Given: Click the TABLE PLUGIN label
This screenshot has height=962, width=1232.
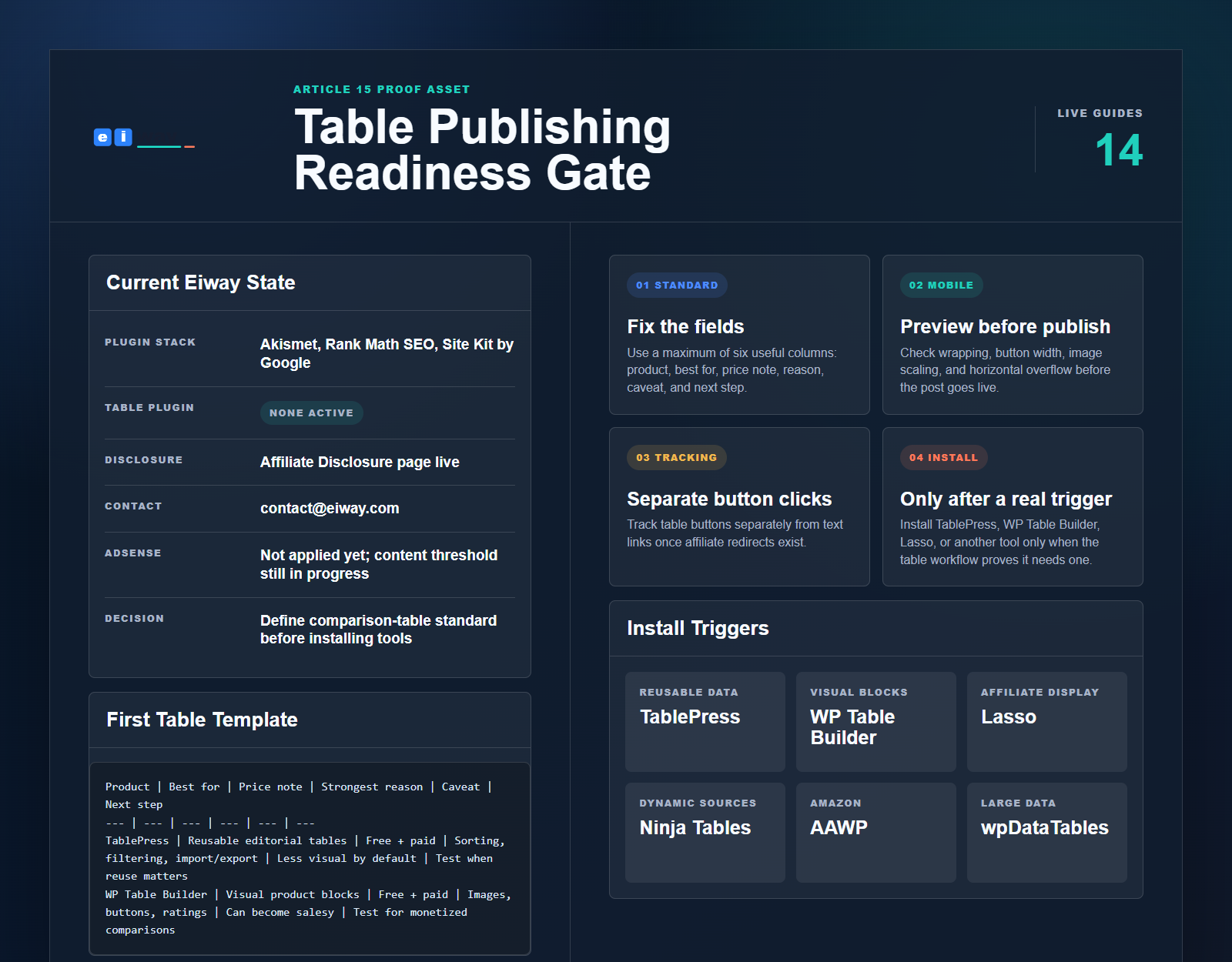Looking at the screenshot, I should pos(149,407).
